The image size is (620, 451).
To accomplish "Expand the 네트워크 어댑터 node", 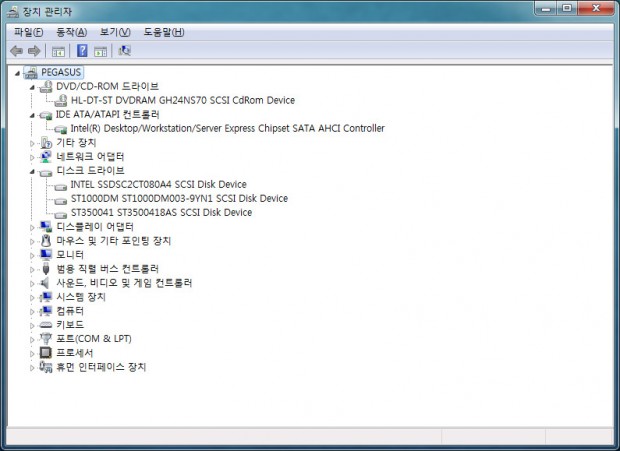I will click(32, 157).
